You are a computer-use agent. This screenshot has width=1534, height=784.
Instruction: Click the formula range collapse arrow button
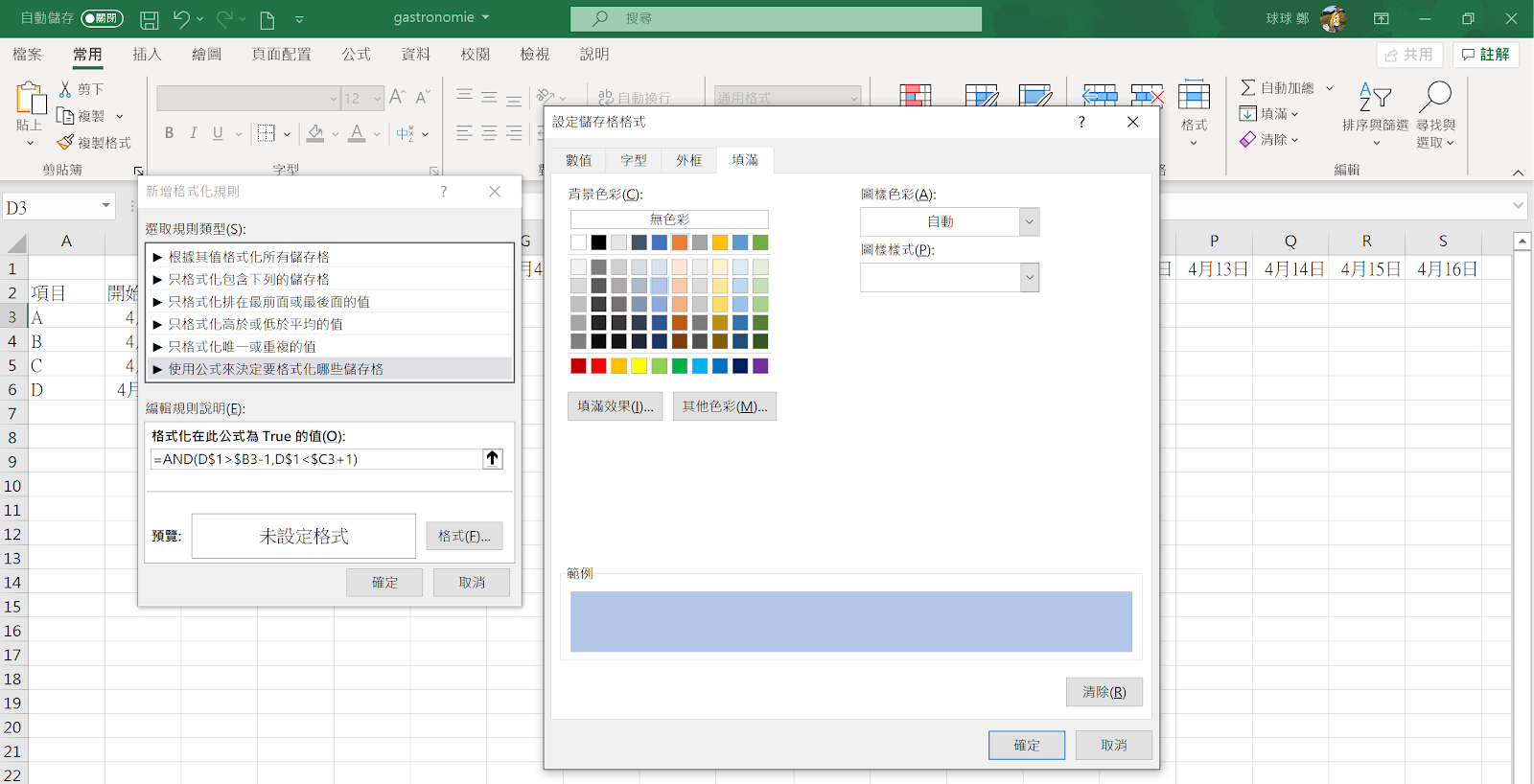coord(492,459)
